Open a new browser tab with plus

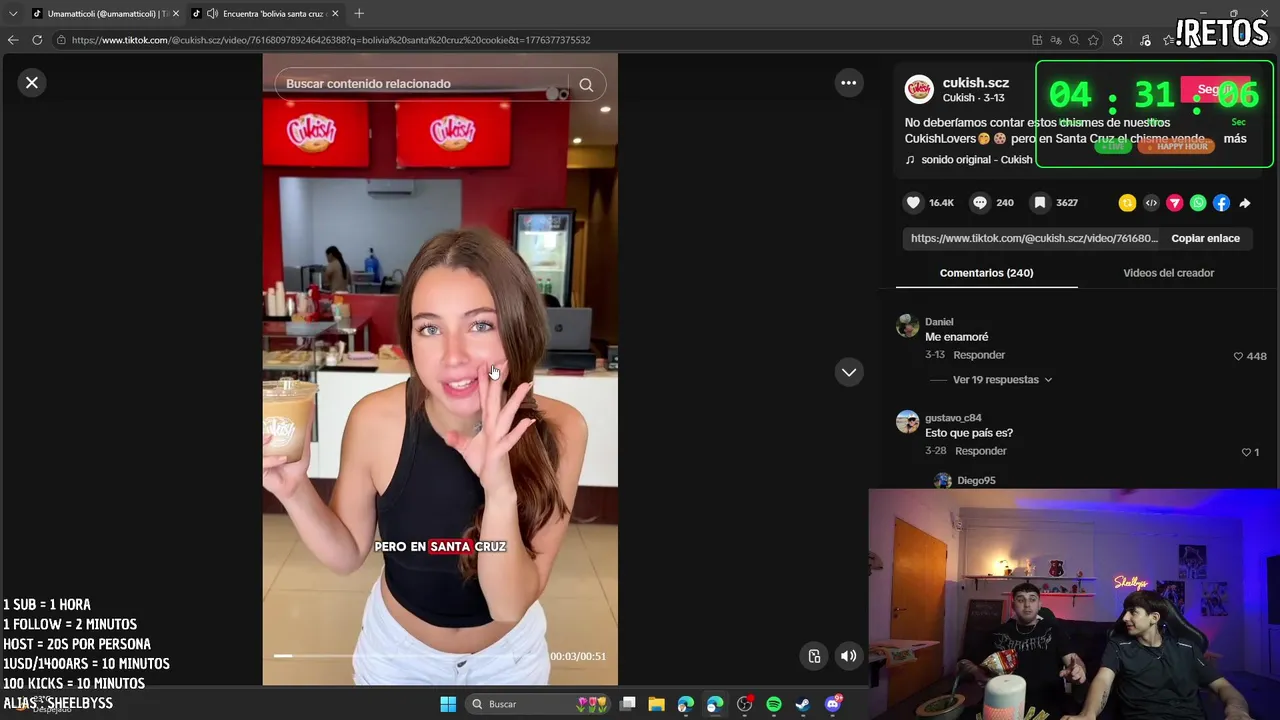[x=359, y=14]
